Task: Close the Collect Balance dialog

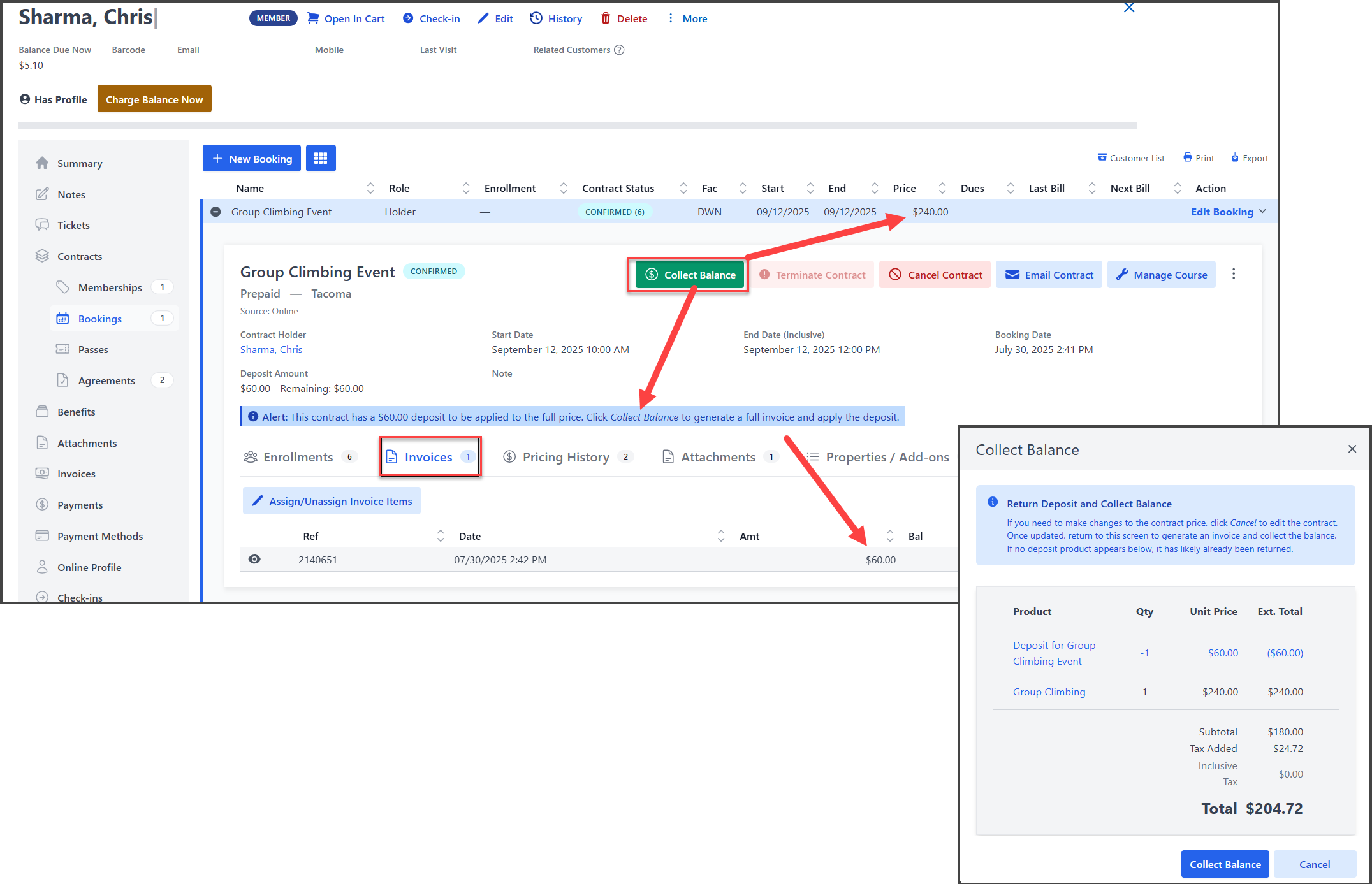Action: pos(1352,449)
